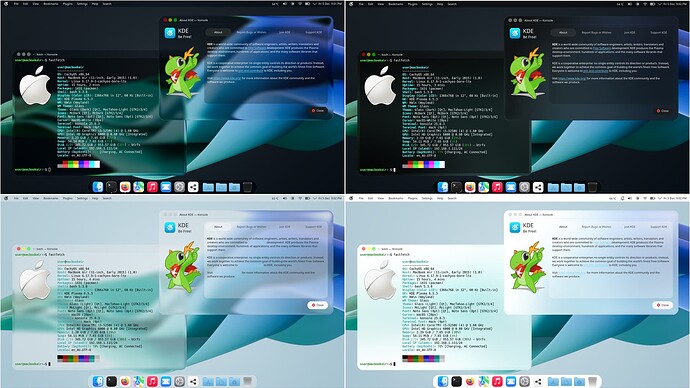Open the File menu in the top-left screenshot
Viewport: 690px width, 388px height.
pyautogui.click(x=16, y=4)
